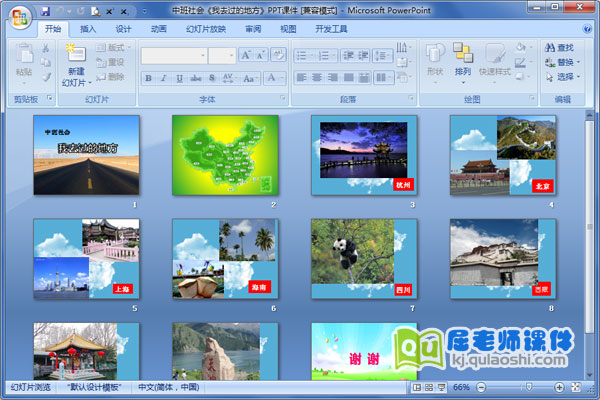Expand Customize Quick Access Toolbar arrow
Viewport: 600px width, 400px height.
coord(144,11)
